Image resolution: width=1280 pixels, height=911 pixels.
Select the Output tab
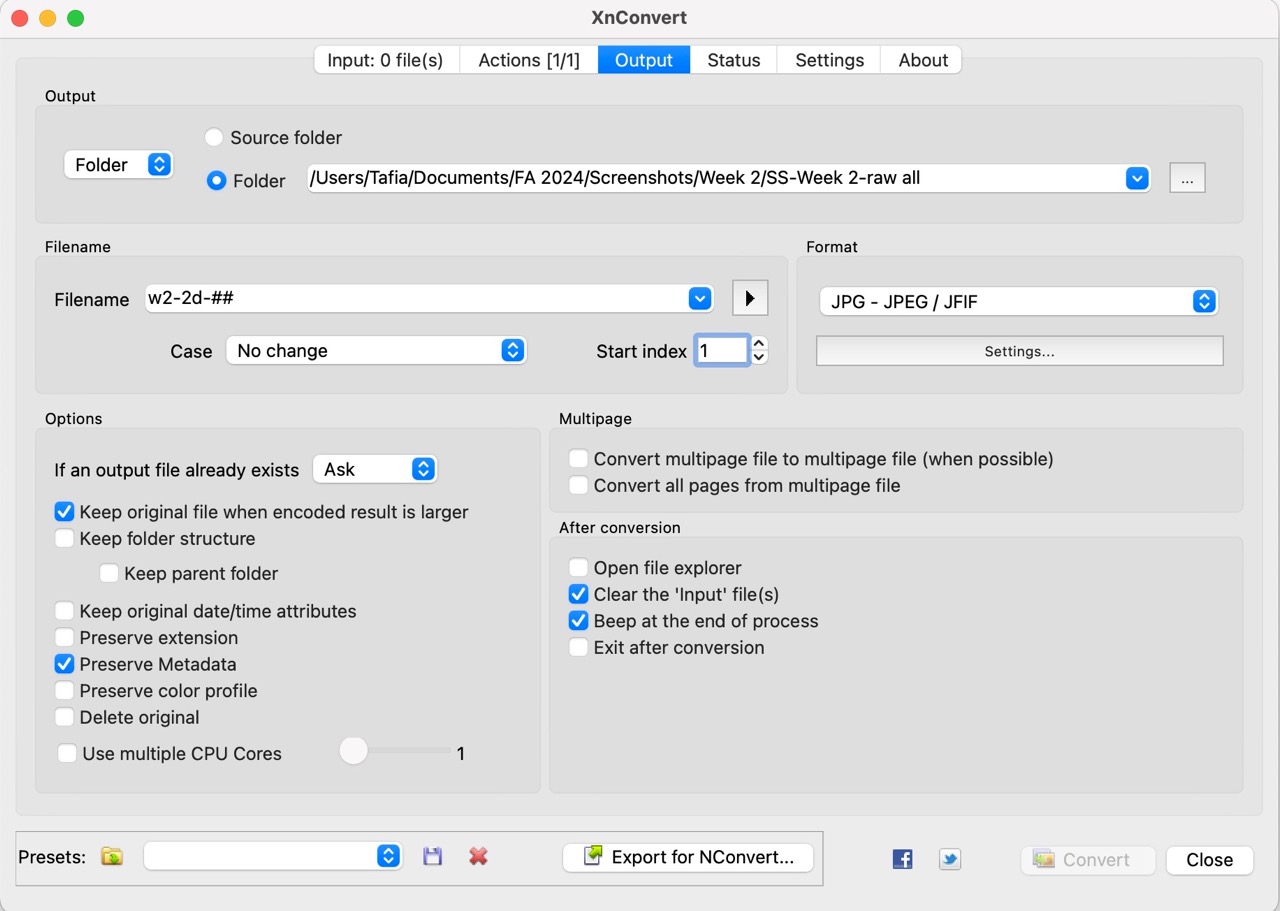tap(644, 60)
